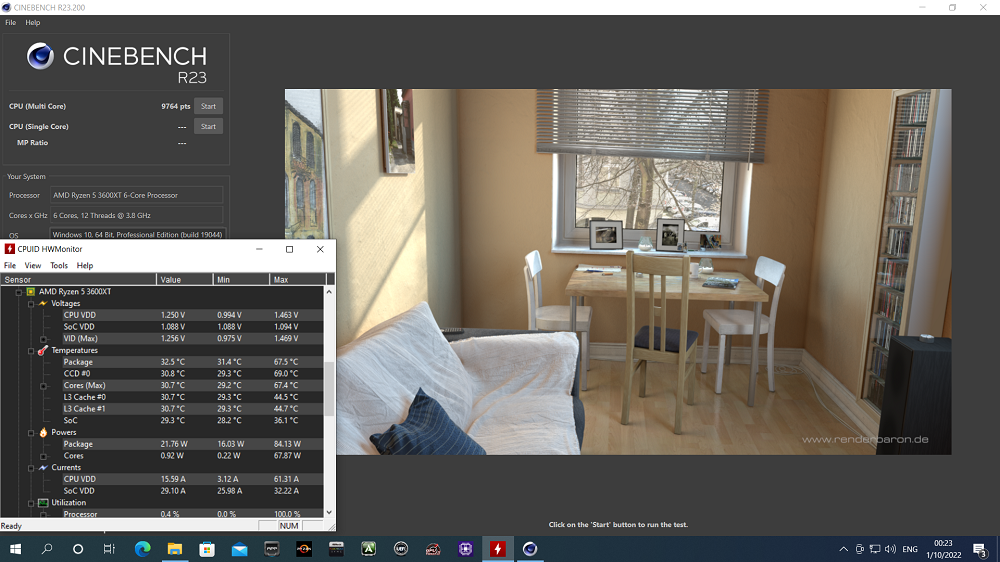The width and height of the screenshot is (1000, 562).
Task: Open network status in system tray
Action: point(875,549)
